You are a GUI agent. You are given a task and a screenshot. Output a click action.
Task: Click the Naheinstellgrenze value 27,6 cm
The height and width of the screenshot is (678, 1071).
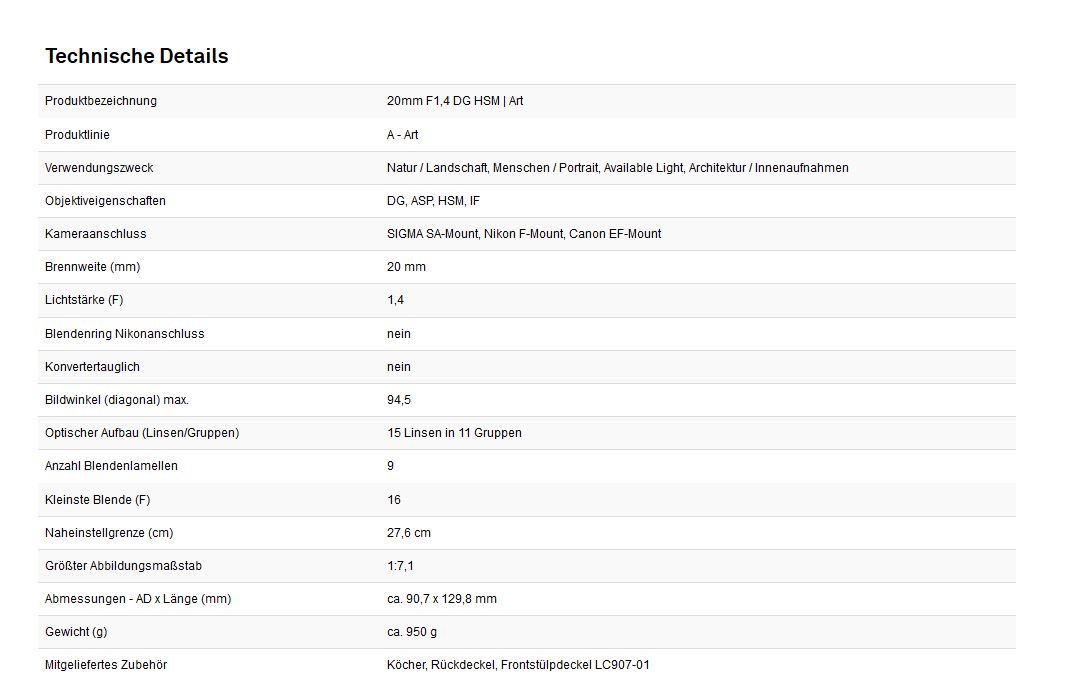(409, 533)
